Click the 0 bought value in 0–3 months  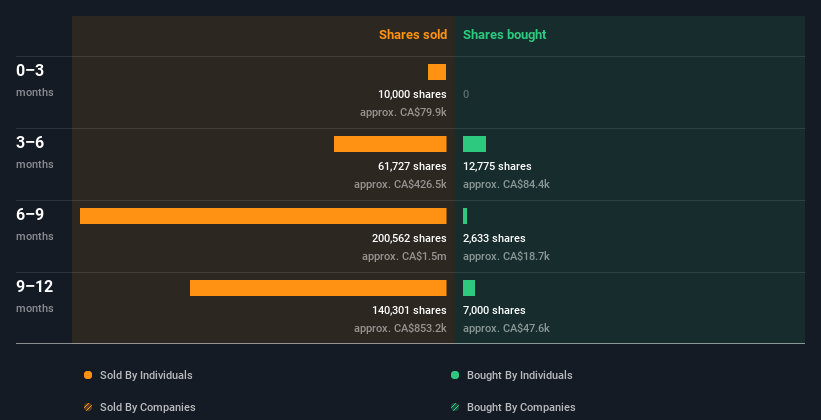(x=466, y=94)
